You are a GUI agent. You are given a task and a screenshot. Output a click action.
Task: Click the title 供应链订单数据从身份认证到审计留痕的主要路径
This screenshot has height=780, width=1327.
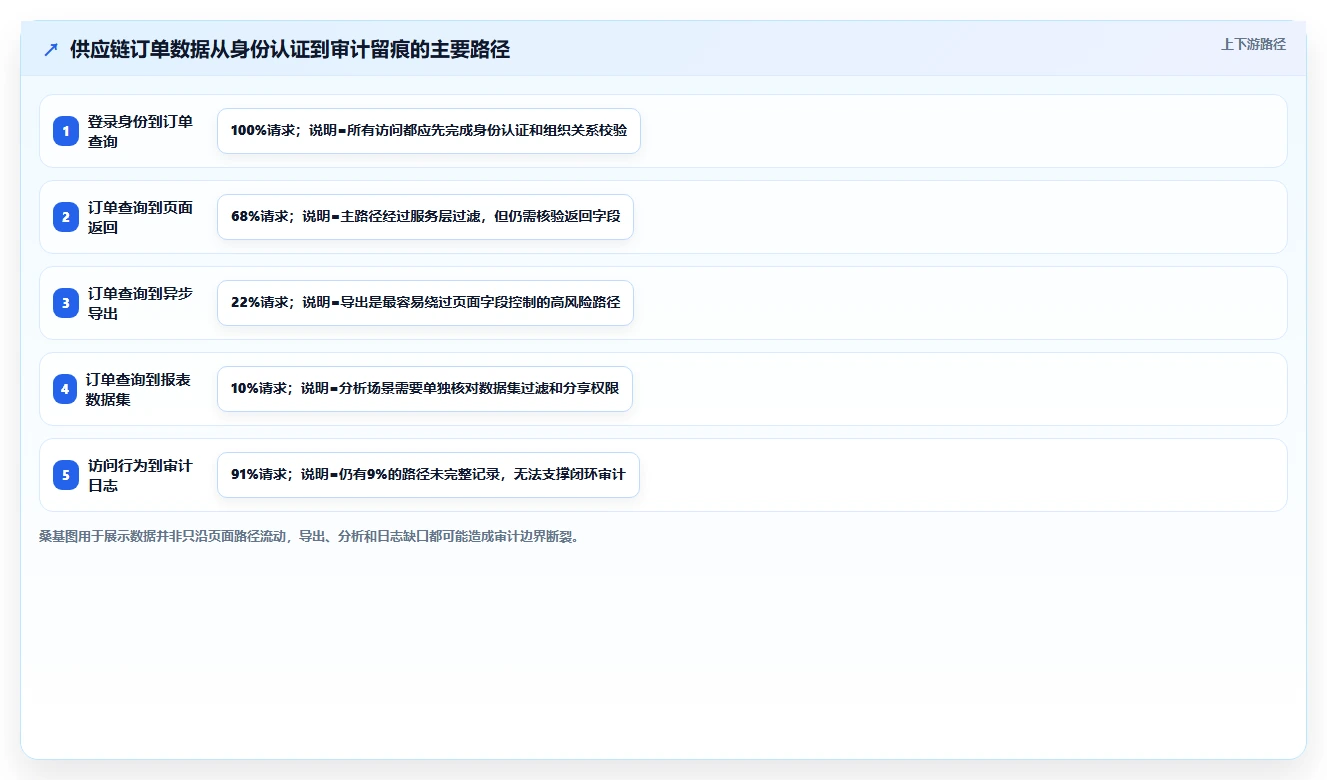point(290,49)
